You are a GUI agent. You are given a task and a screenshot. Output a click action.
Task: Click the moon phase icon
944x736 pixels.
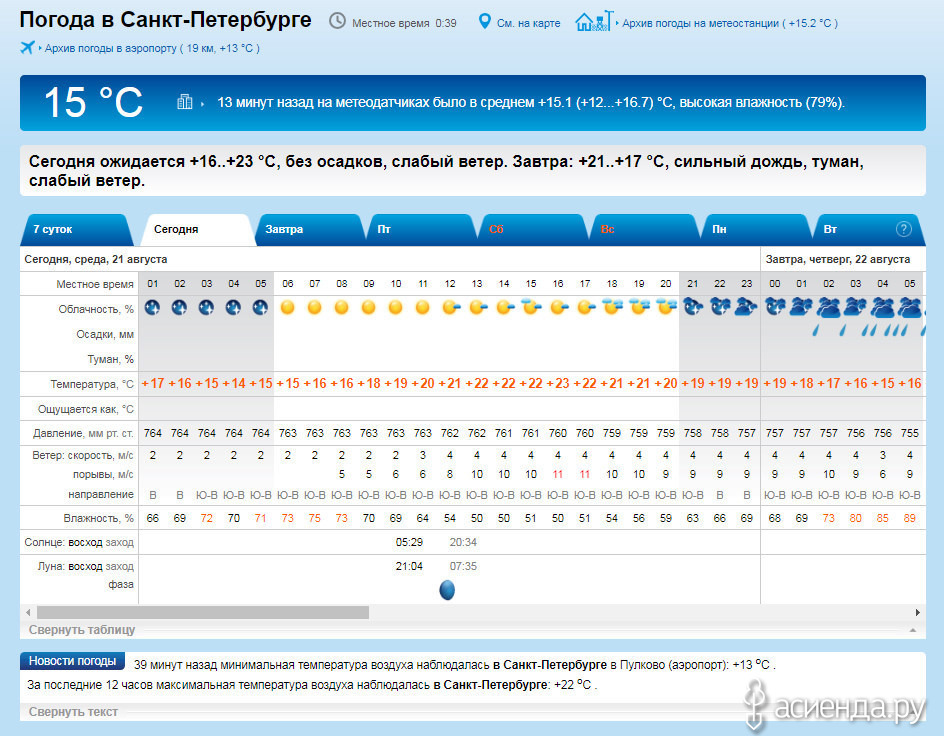[x=447, y=590]
